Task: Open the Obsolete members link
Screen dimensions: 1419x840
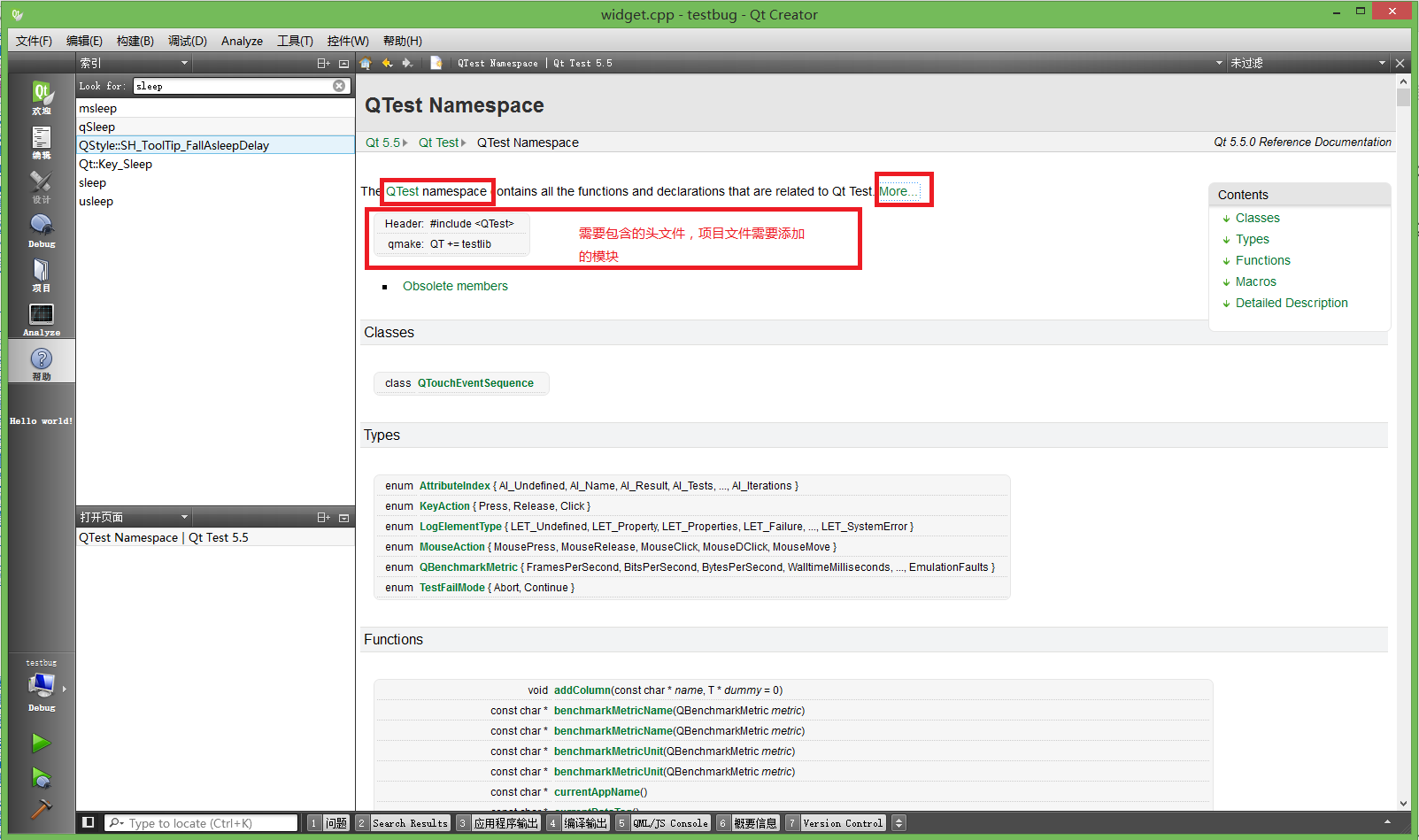Action: [455, 286]
